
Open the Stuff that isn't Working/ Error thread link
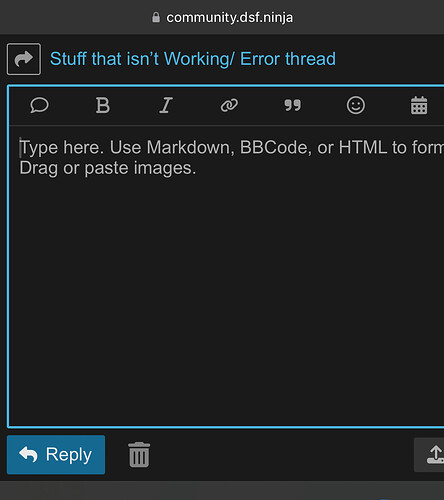(x=193, y=59)
